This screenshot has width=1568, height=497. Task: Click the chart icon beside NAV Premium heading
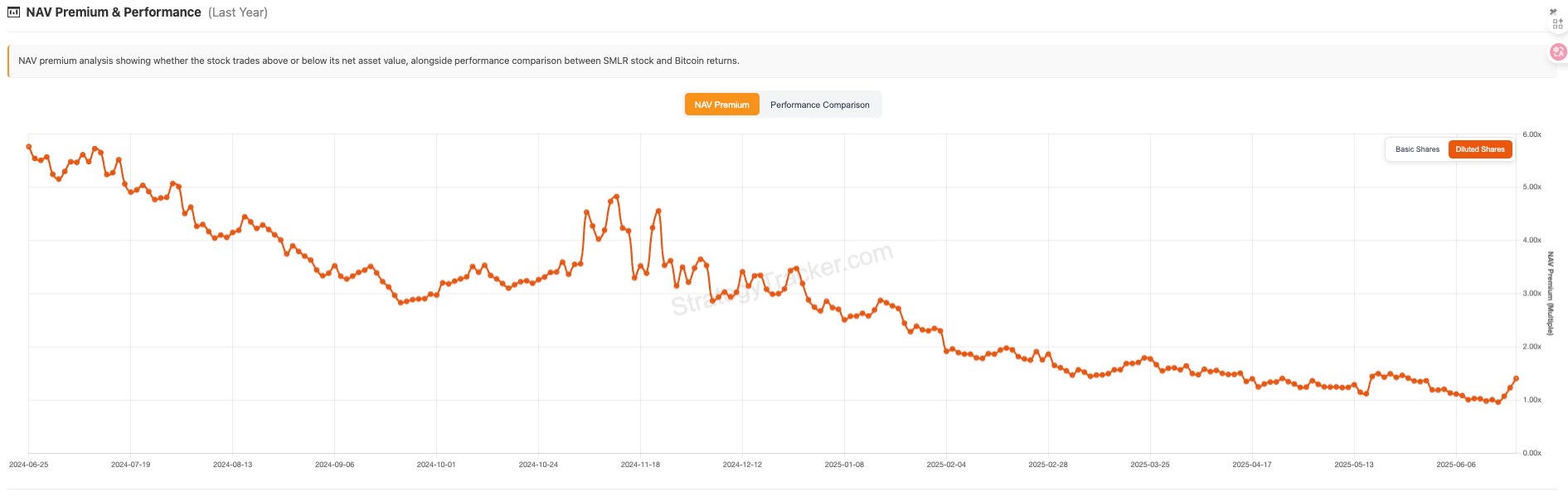pyautogui.click(x=13, y=12)
